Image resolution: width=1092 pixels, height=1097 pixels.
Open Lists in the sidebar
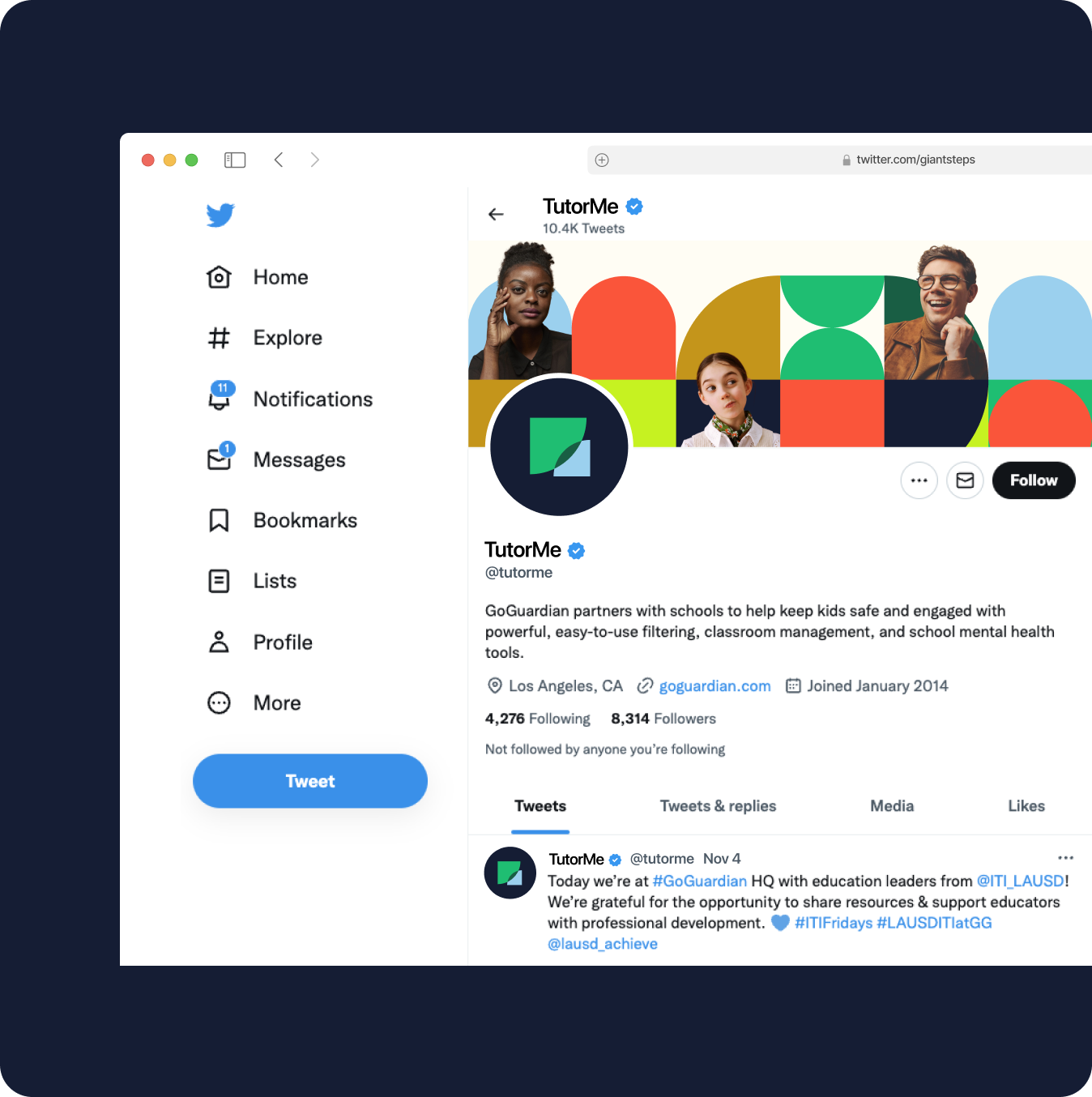point(252,581)
